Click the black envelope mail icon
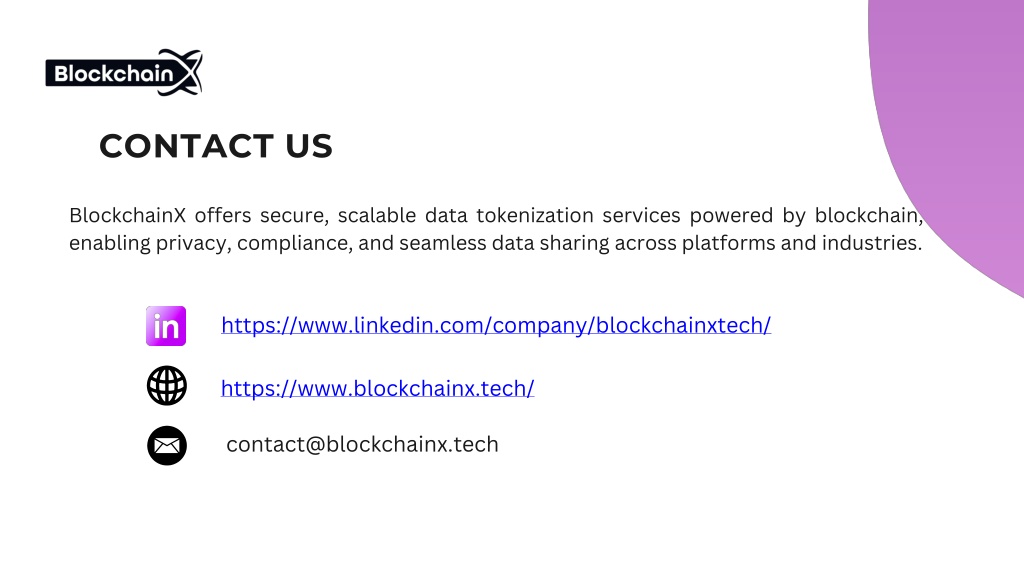Viewport: 1024px width, 576px height. coord(167,445)
